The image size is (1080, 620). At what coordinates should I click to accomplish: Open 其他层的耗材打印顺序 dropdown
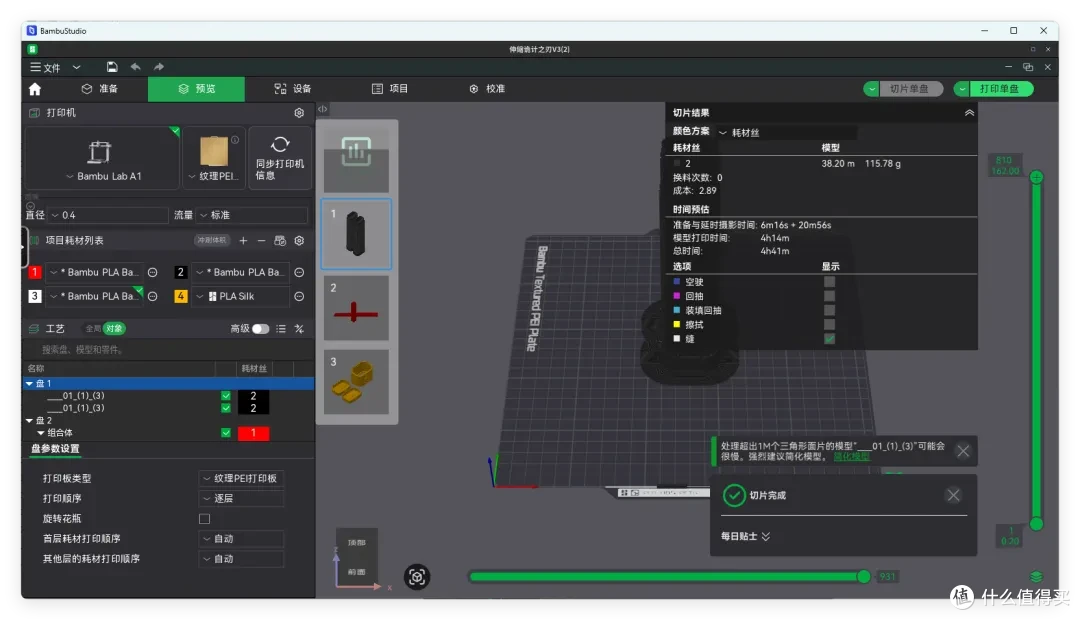pos(241,559)
